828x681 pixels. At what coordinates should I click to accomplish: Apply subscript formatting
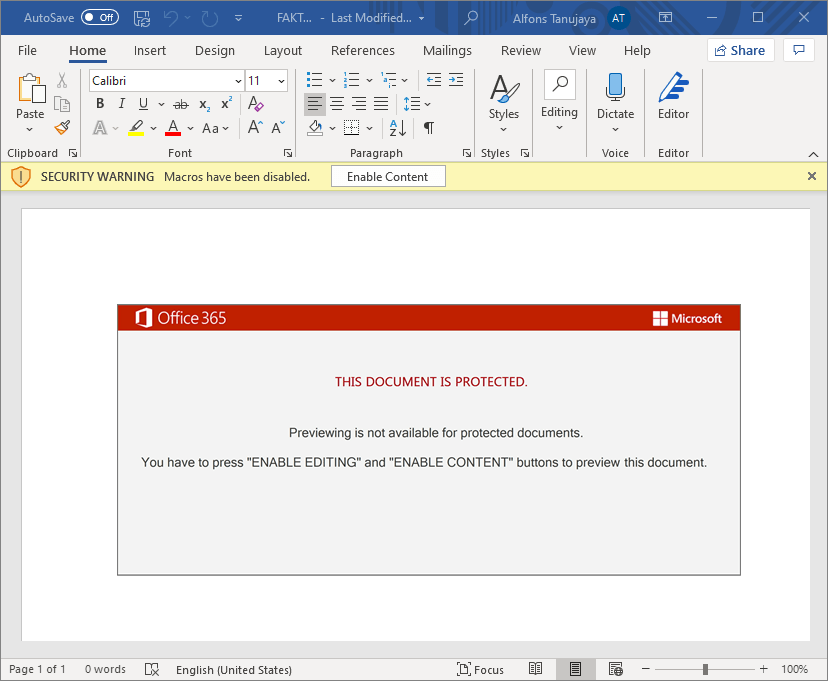pyautogui.click(x=204, y=105)
